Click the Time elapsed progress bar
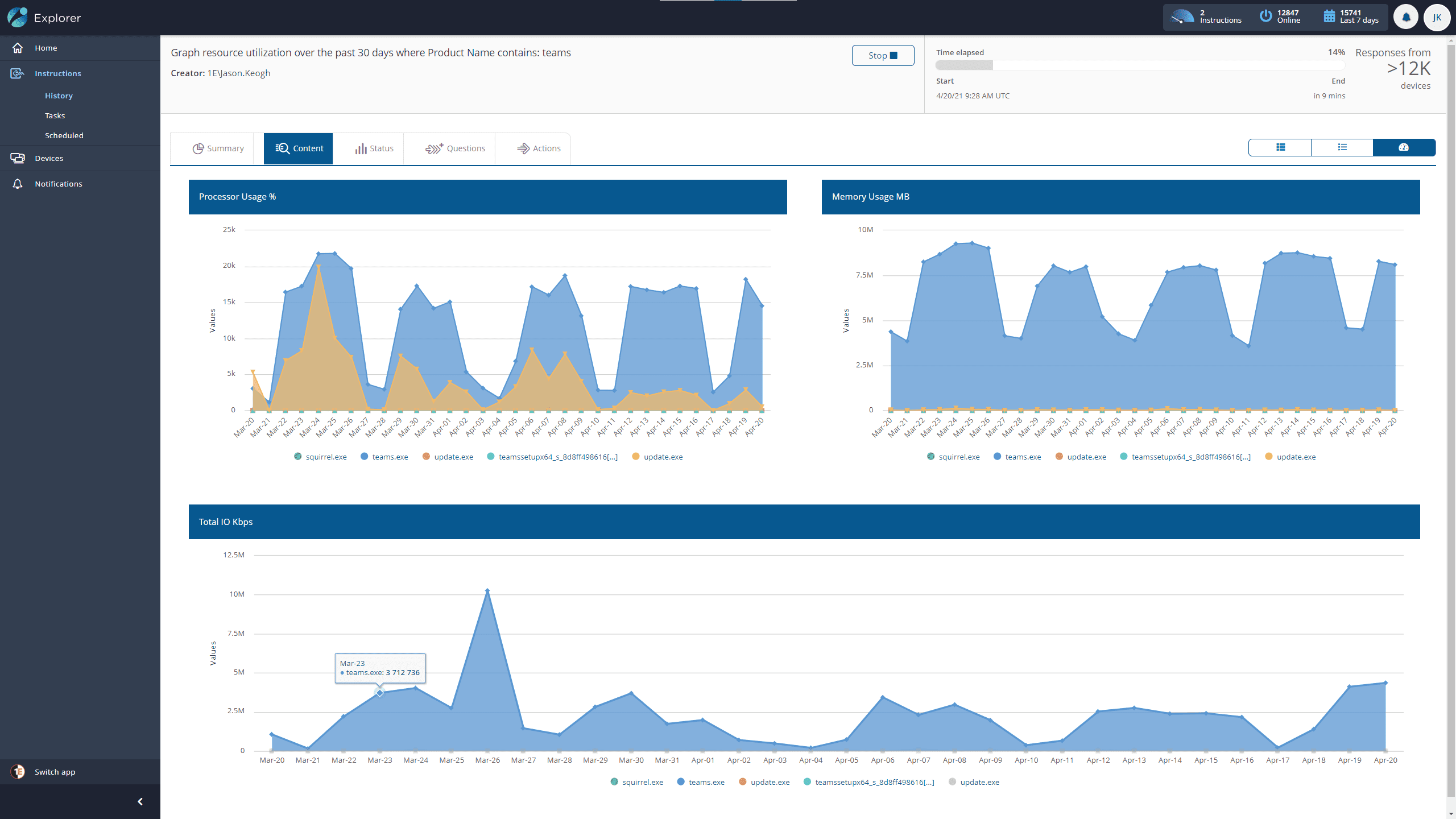 pyautogui.click(x=1140, y=65)
